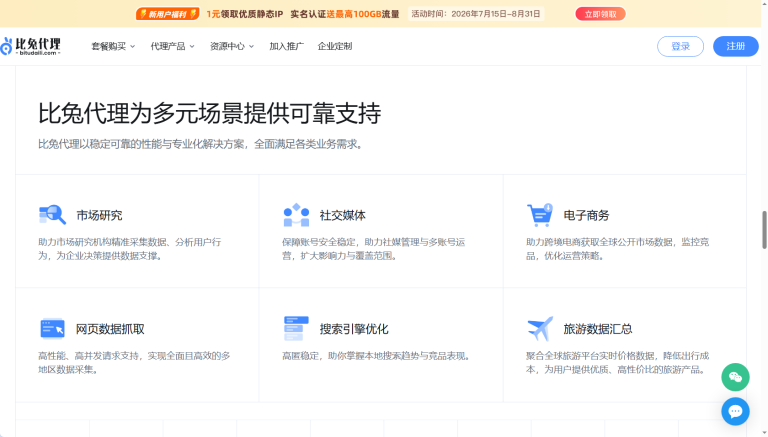Click the 网页数据抓取 browser icon
768x437 pixels.
[x=52, y=329]
